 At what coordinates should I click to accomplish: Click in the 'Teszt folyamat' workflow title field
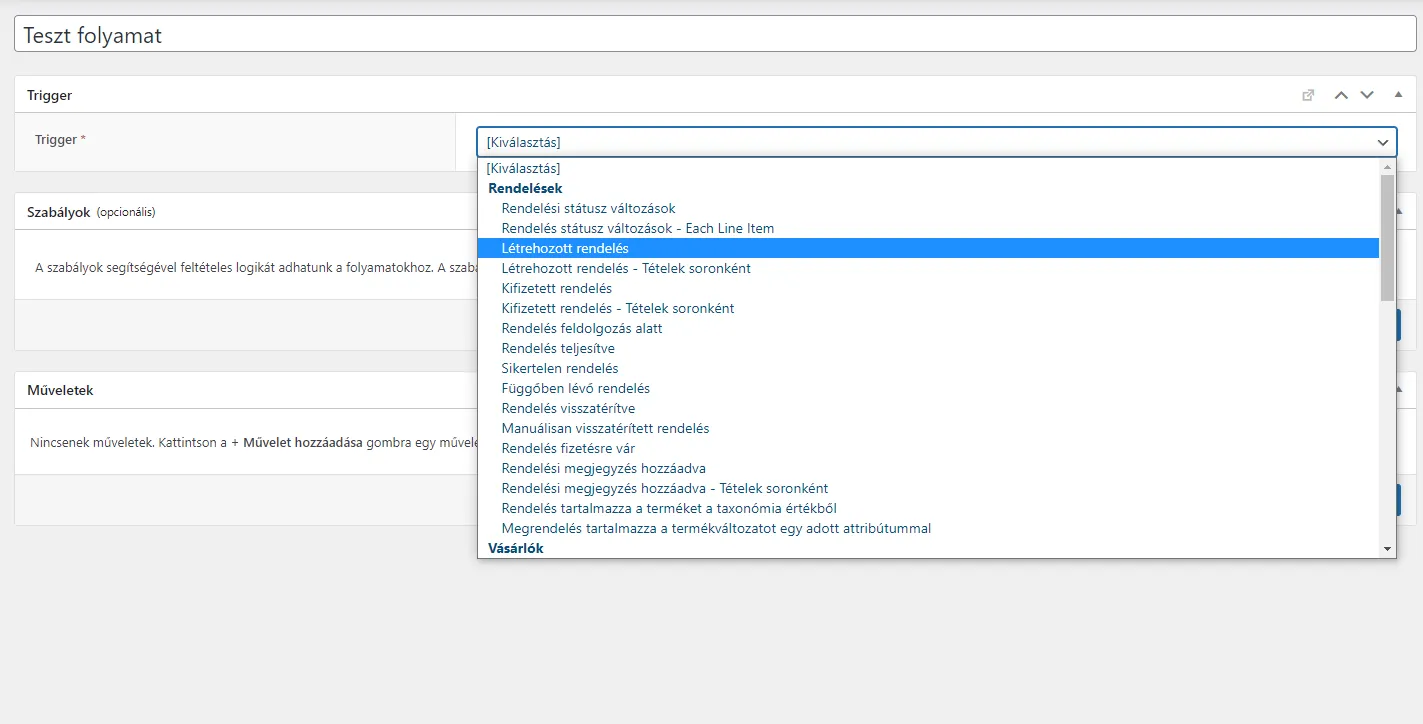[715, 36]
